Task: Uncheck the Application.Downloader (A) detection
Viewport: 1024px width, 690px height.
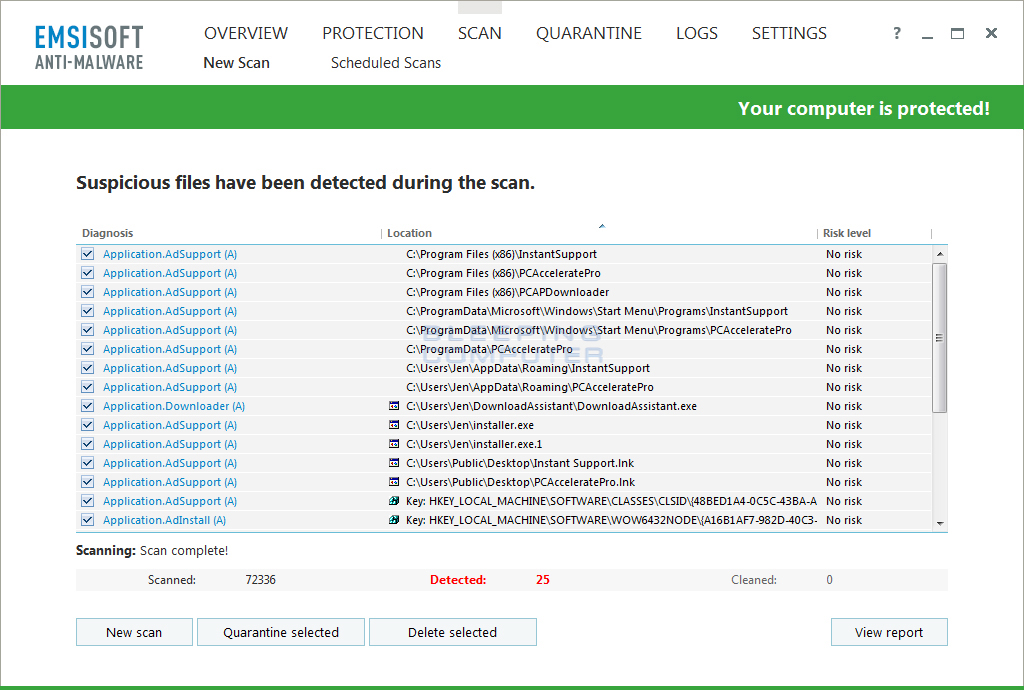Action: click(87, 406)
